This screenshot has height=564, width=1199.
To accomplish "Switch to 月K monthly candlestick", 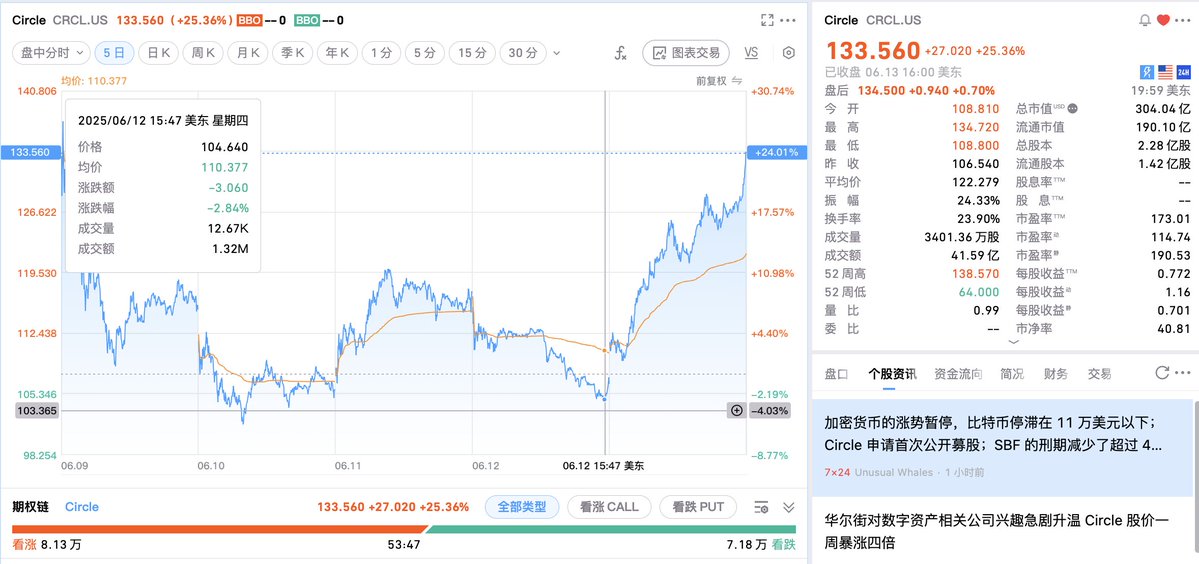I will pyautogui.click(x=248, y=53).
